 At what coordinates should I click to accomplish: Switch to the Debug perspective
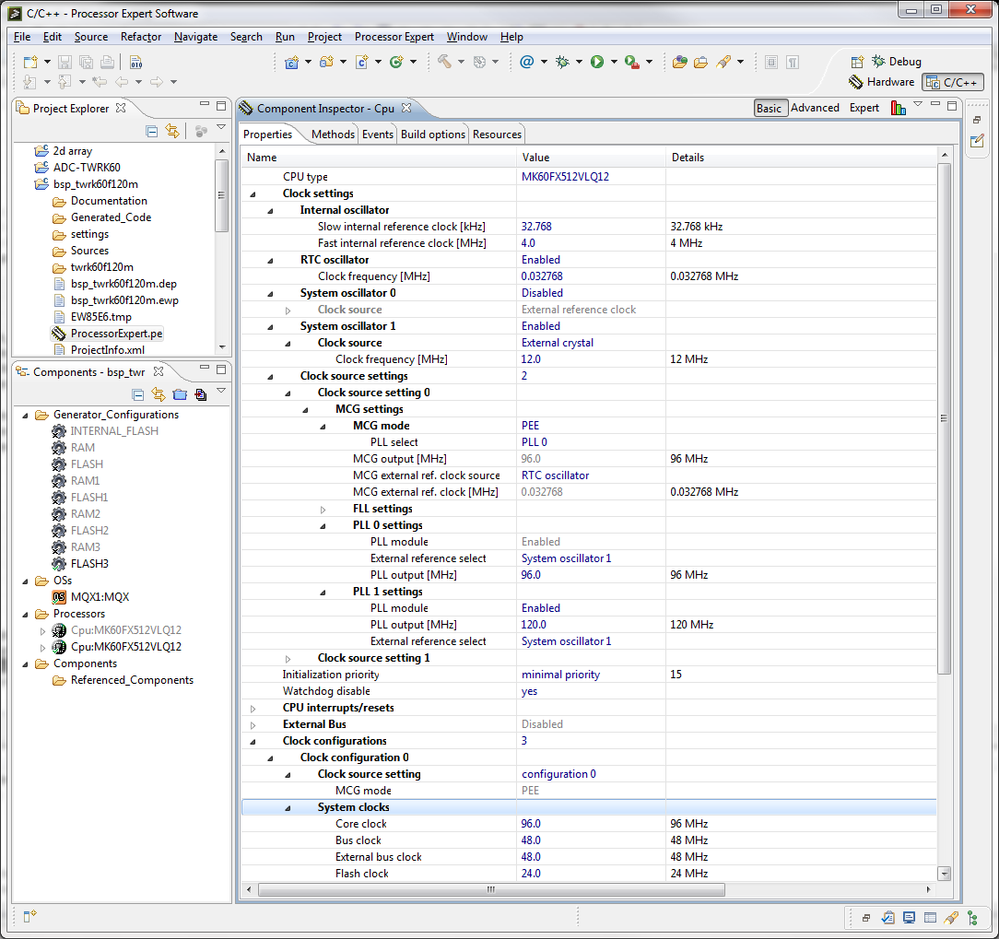896,61
